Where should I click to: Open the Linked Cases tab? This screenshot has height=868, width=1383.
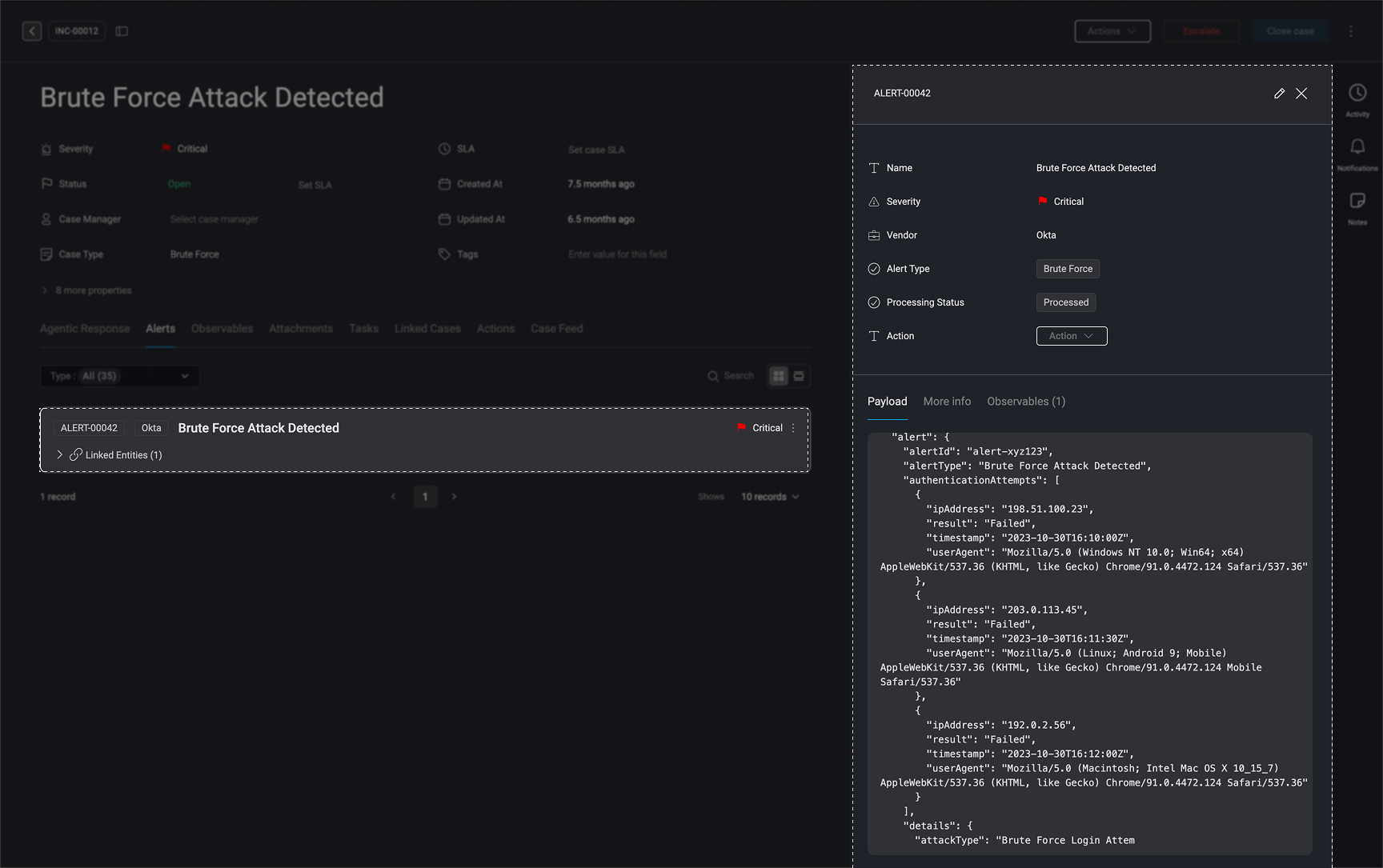[x=427, y=329]
